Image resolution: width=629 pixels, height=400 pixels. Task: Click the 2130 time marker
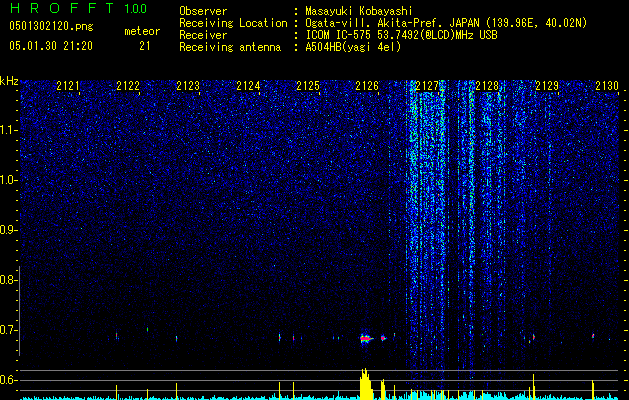(607, 86)
